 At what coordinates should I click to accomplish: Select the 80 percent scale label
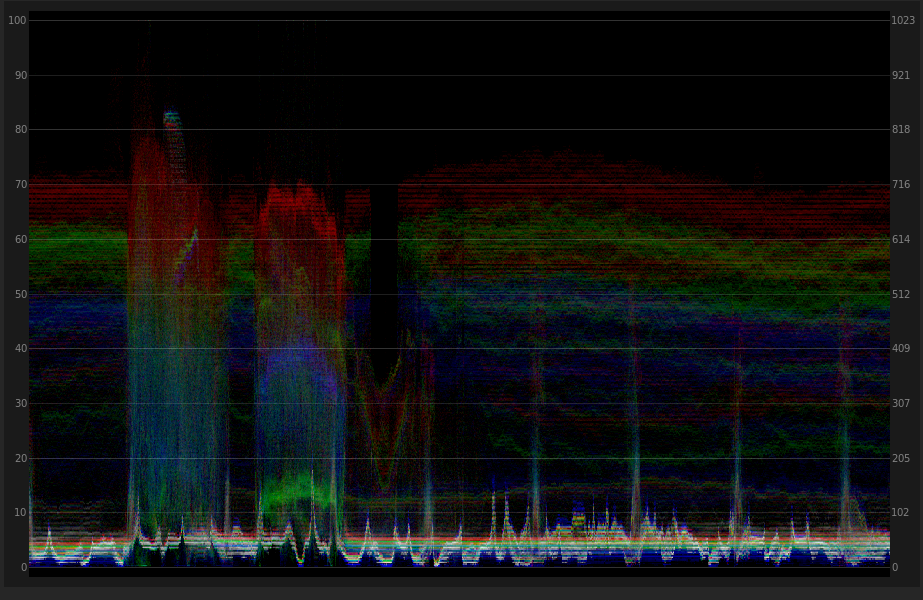point(20,130)
